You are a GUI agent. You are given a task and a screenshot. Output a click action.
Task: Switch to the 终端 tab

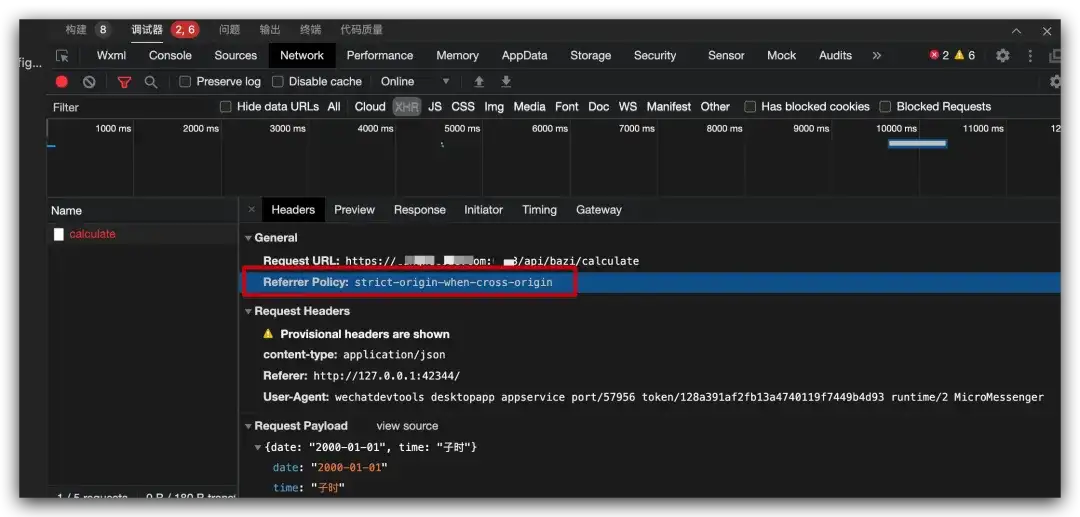point(311,30)
